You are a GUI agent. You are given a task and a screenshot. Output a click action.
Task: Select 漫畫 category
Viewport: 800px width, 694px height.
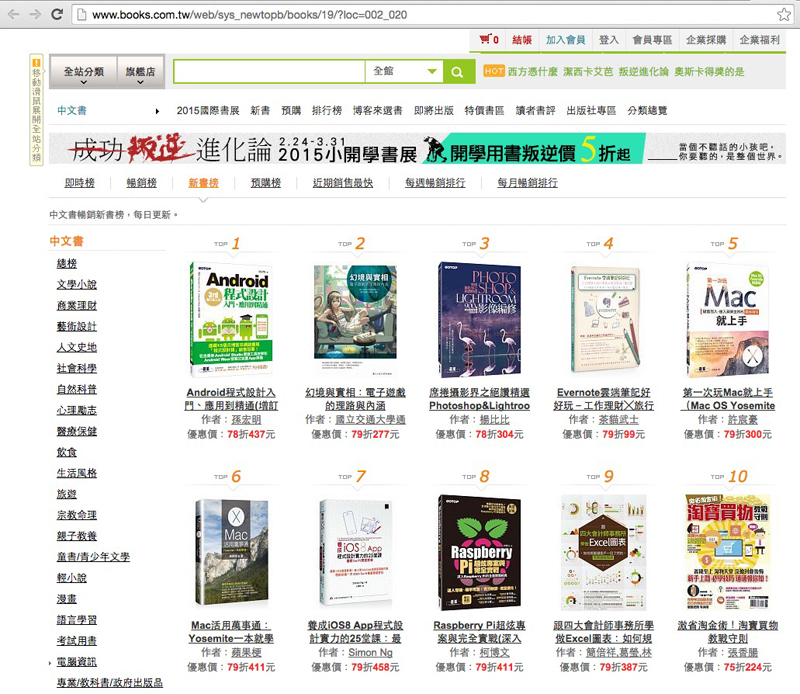pyautogui.click(x=67, y=599)
